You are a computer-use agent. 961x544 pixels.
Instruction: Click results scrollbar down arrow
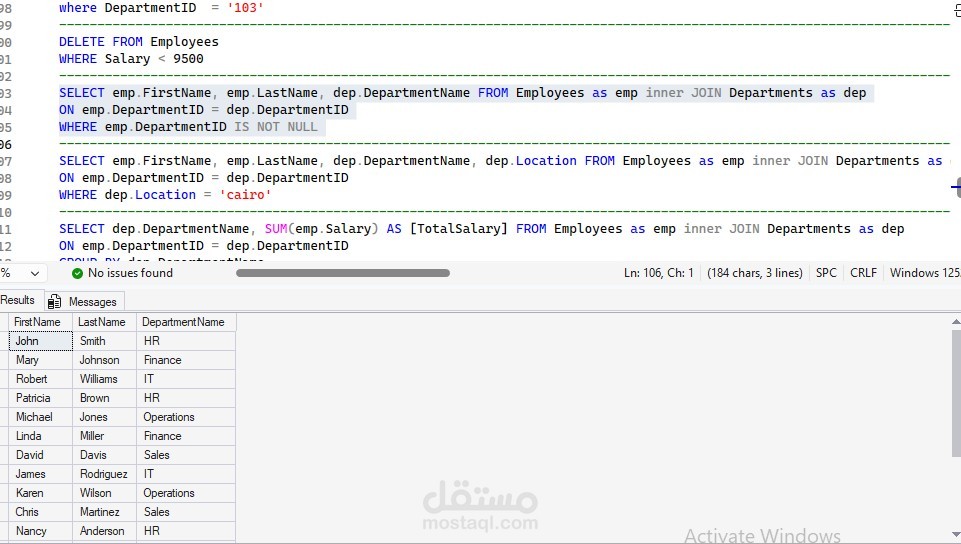956,534
